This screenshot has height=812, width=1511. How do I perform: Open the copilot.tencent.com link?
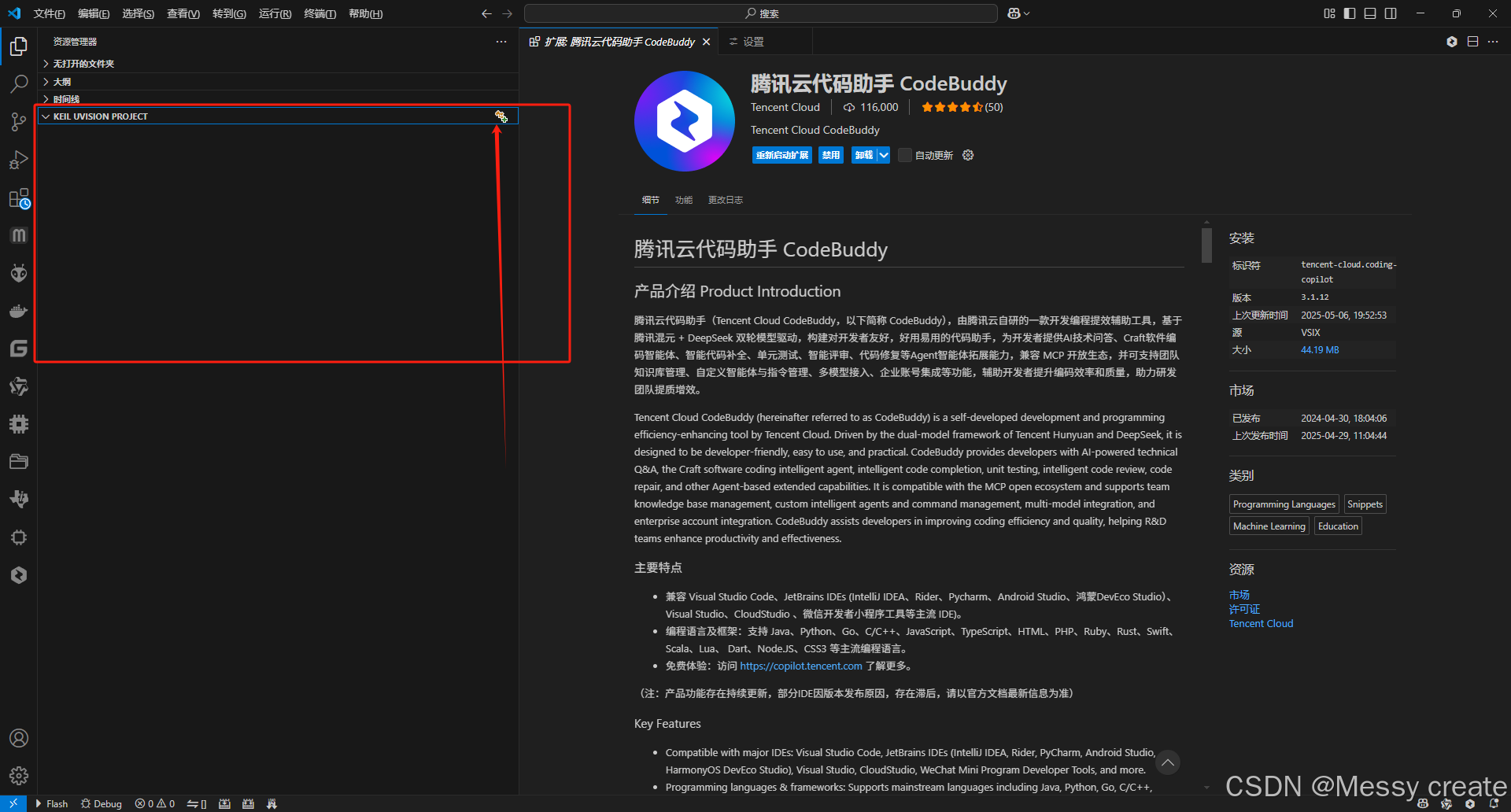coord(801,666)
